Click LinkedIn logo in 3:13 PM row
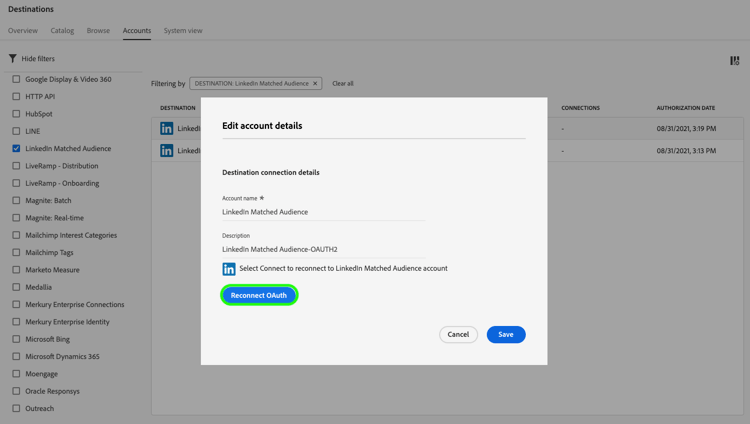This screenshot has height=424, width=750. pos(166,151)
